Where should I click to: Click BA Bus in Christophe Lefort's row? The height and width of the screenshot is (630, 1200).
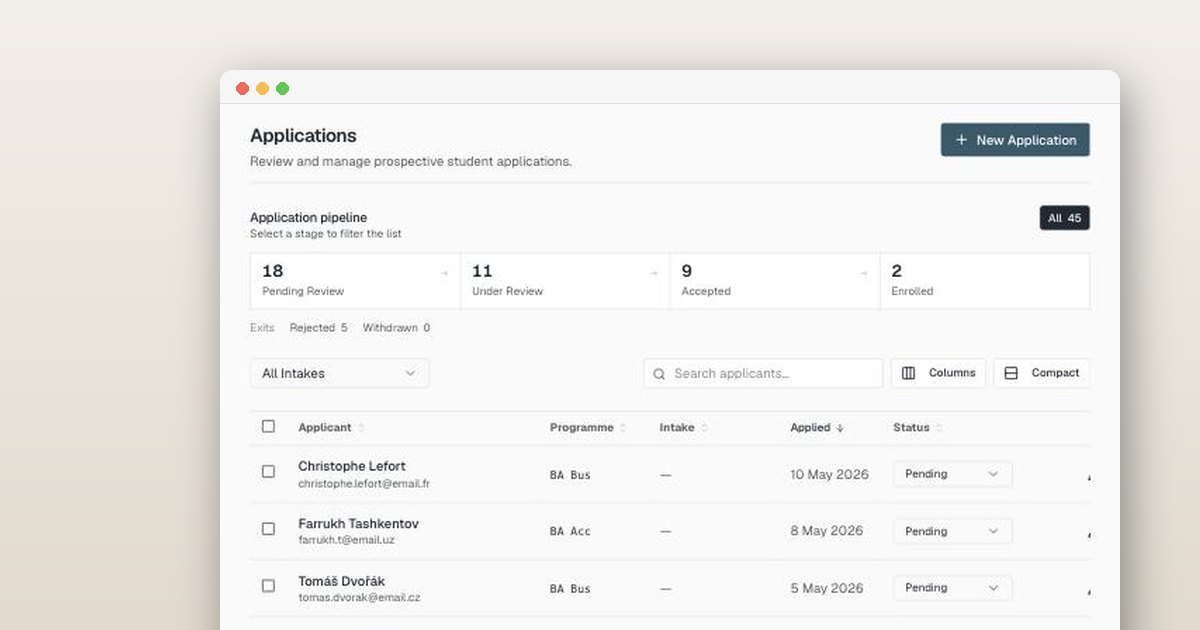(x=570, y=475)
